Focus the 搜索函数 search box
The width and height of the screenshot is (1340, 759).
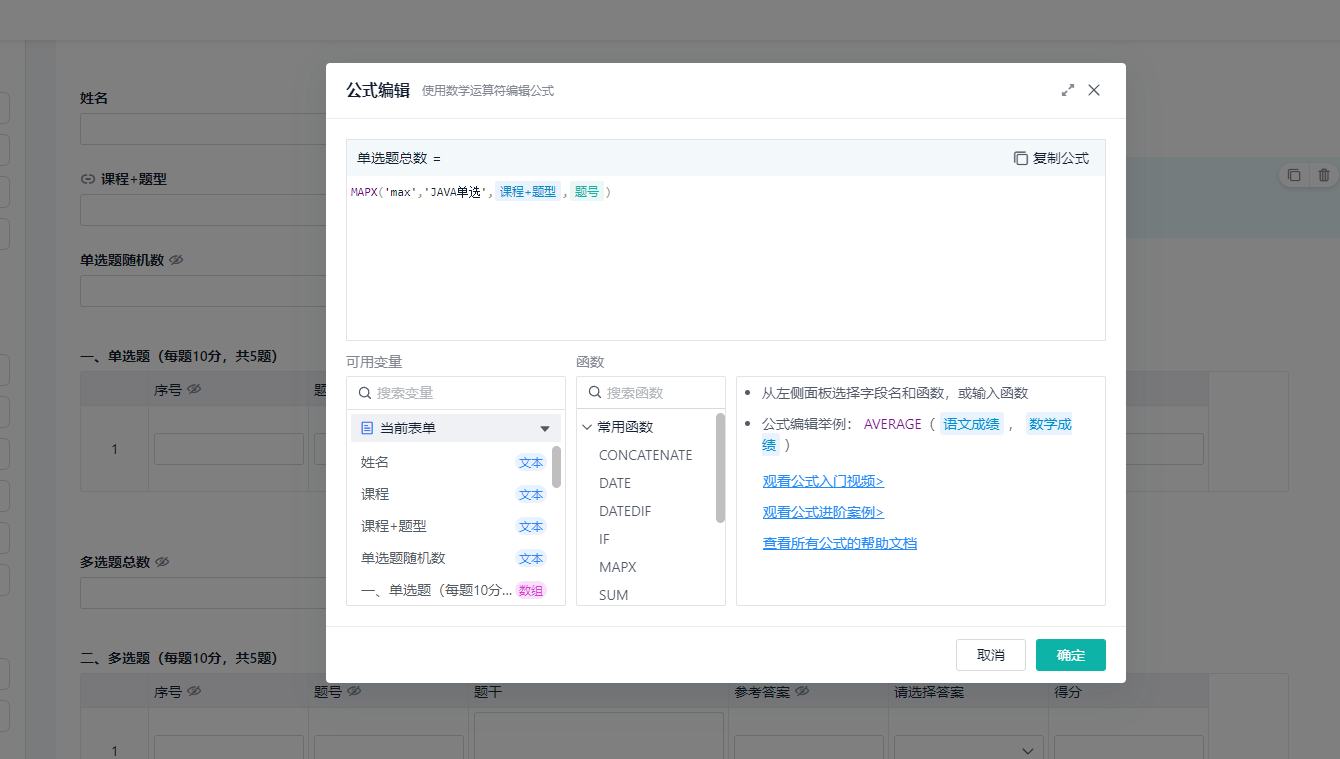[651, 393]
